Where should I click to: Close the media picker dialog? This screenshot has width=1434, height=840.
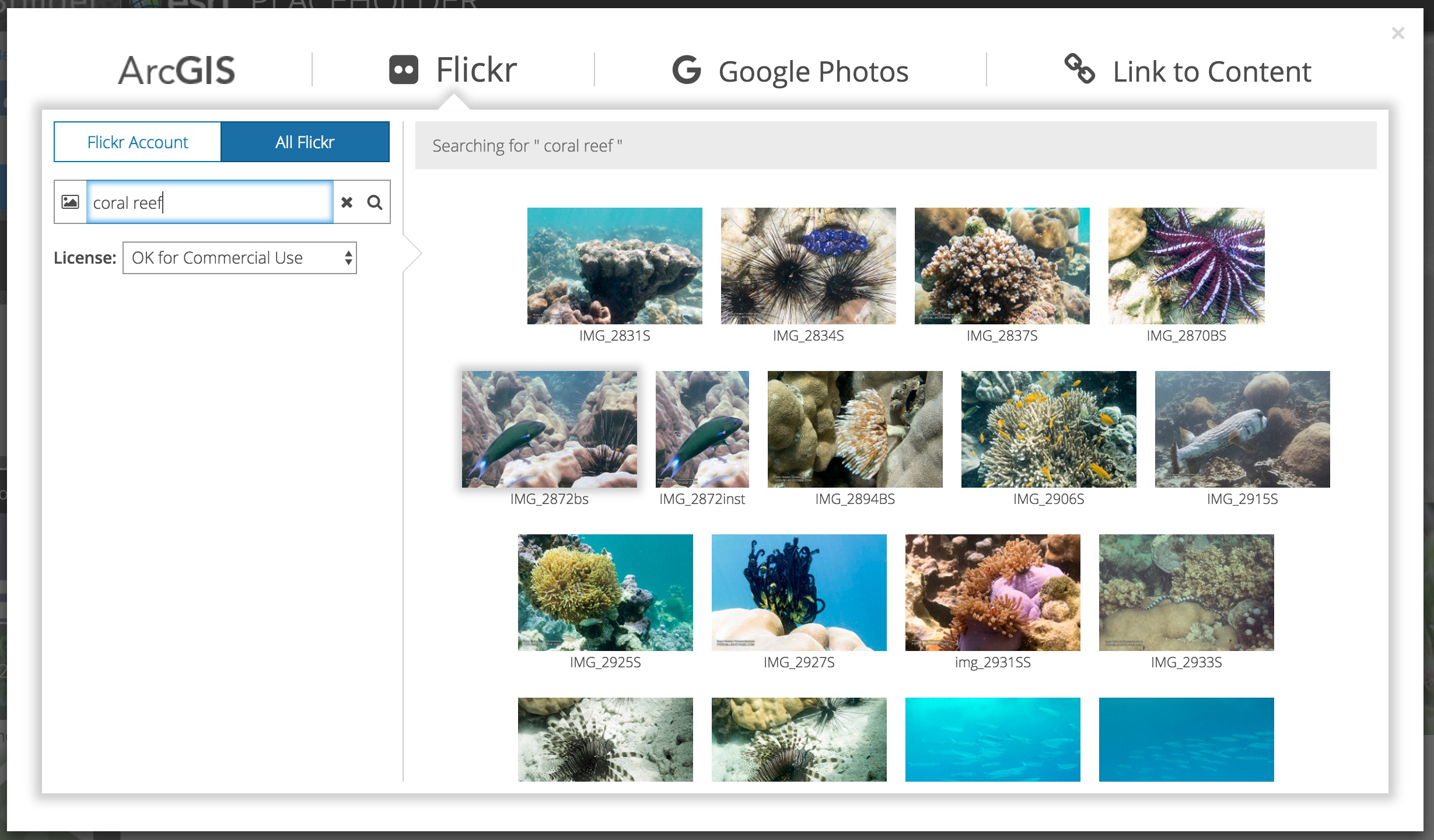pos(1398,33)
